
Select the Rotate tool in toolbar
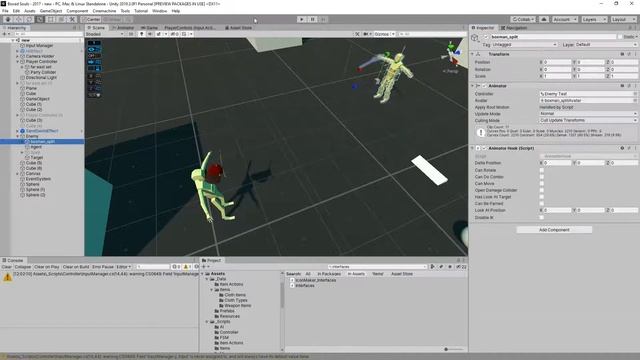pyautogui.click(x=29, y=19)
